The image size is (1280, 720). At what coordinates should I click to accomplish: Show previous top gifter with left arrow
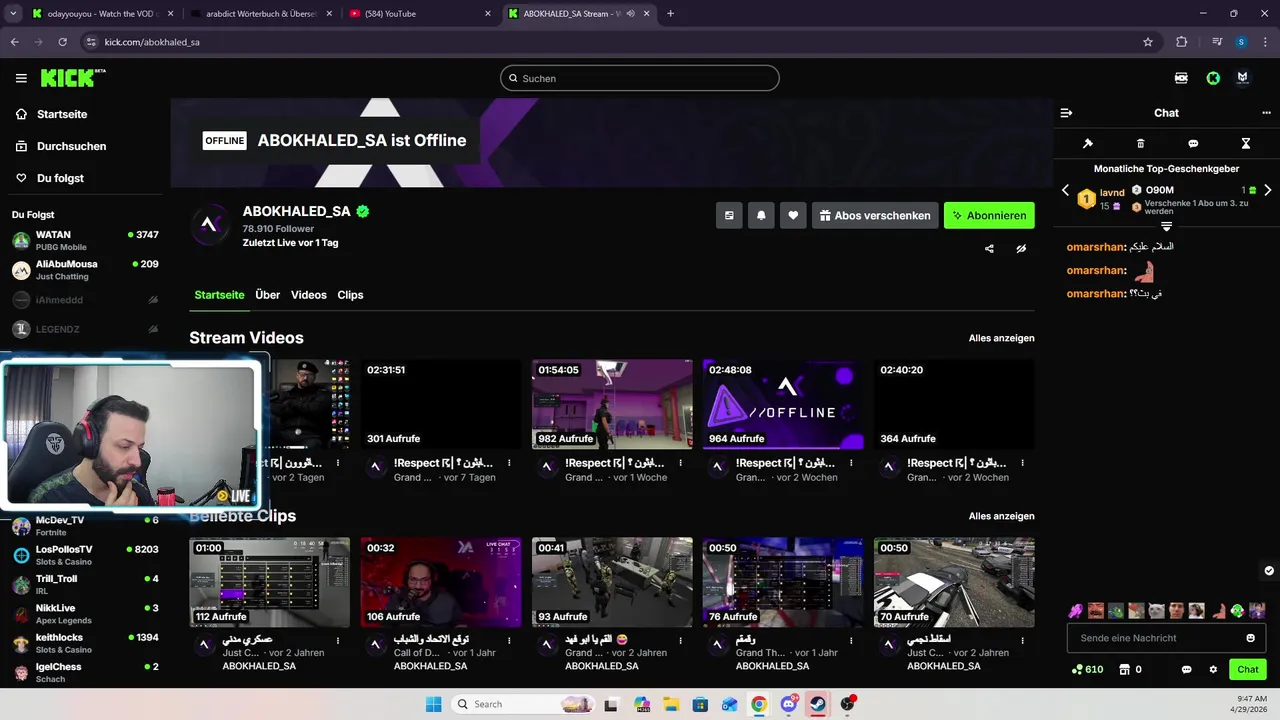click(1065, 190)
